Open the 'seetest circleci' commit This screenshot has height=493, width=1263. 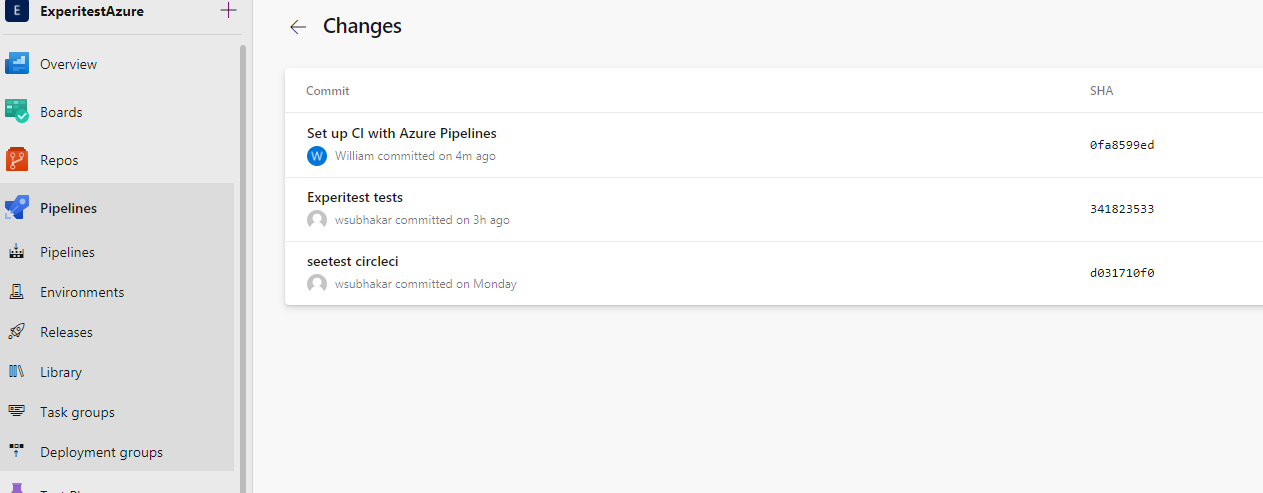(x=353, y=261)
